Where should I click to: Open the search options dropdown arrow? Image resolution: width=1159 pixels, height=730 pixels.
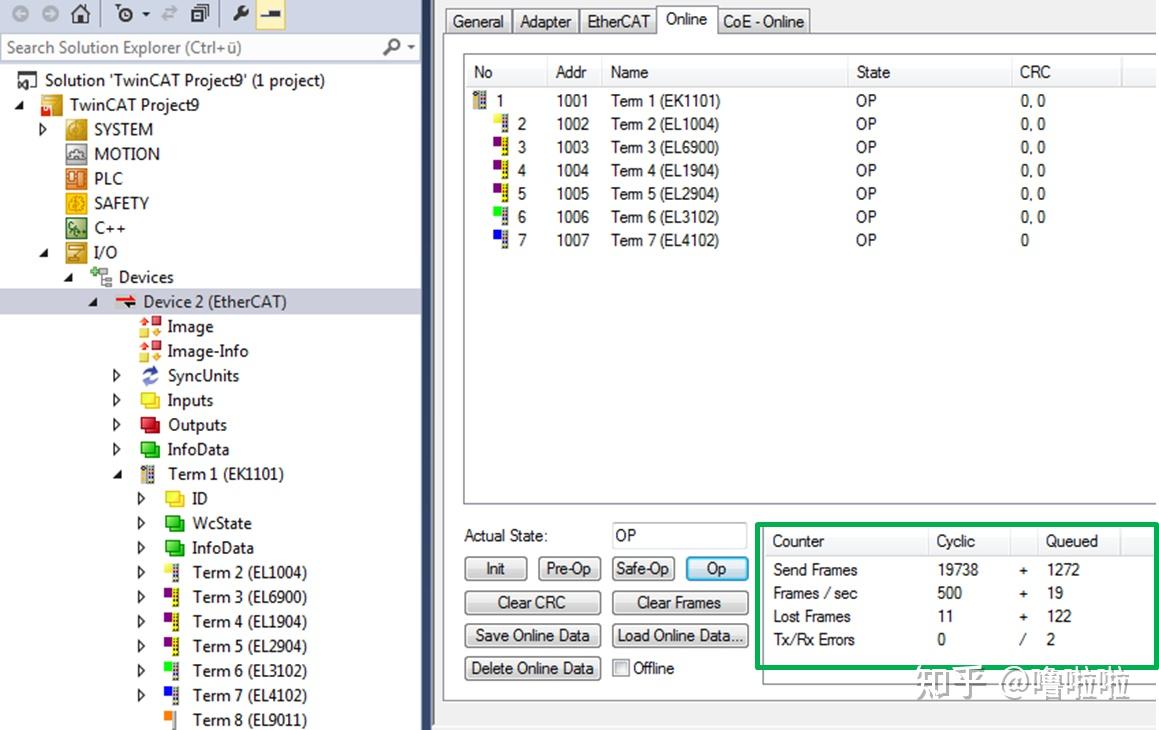(x=411, y=47)
